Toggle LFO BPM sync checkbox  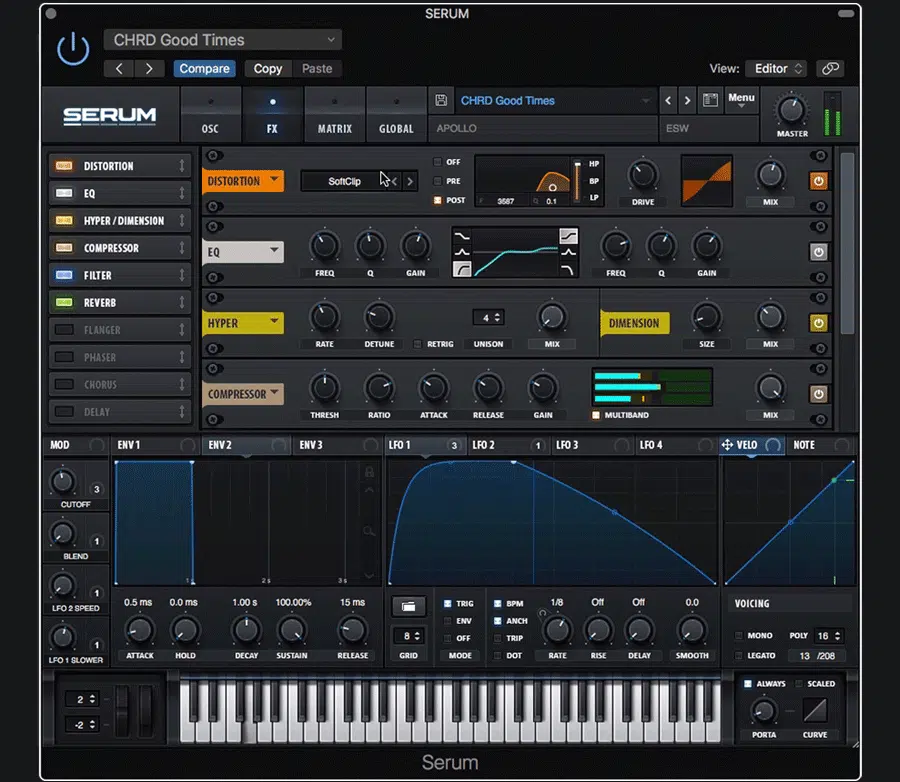(498, 603)
